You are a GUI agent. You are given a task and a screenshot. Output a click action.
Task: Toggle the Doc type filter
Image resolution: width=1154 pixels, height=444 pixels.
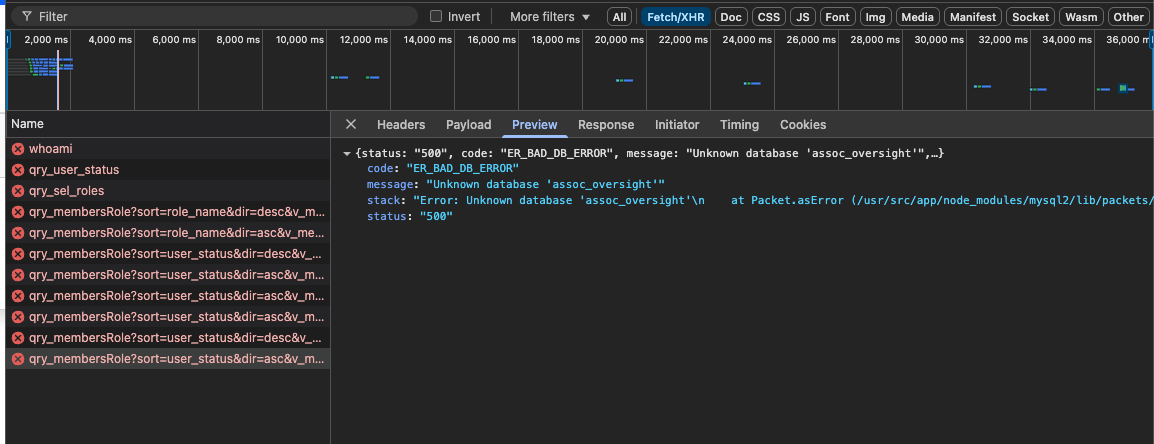731,17
